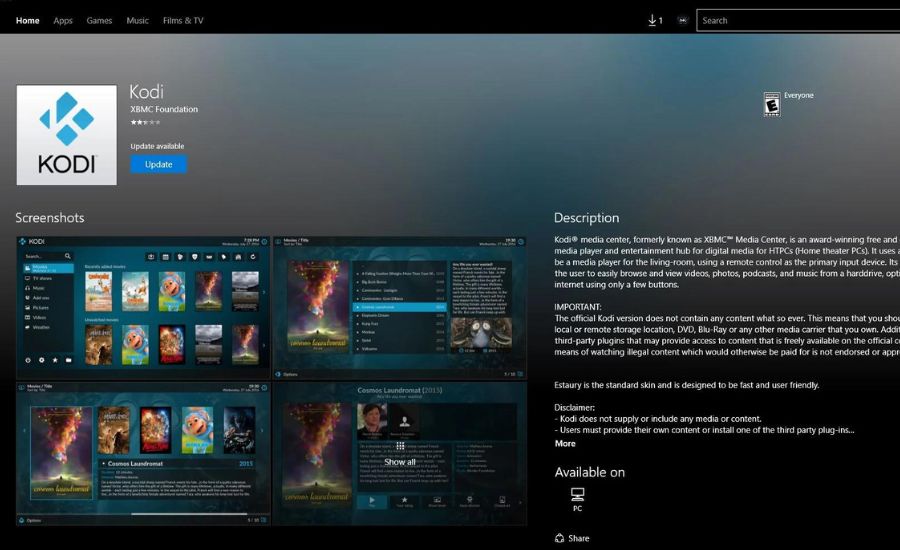This screenshot has height=550, width=900.
Task: Click the IMPORTANT: paragraph label
Action: [x=577, y=307]
